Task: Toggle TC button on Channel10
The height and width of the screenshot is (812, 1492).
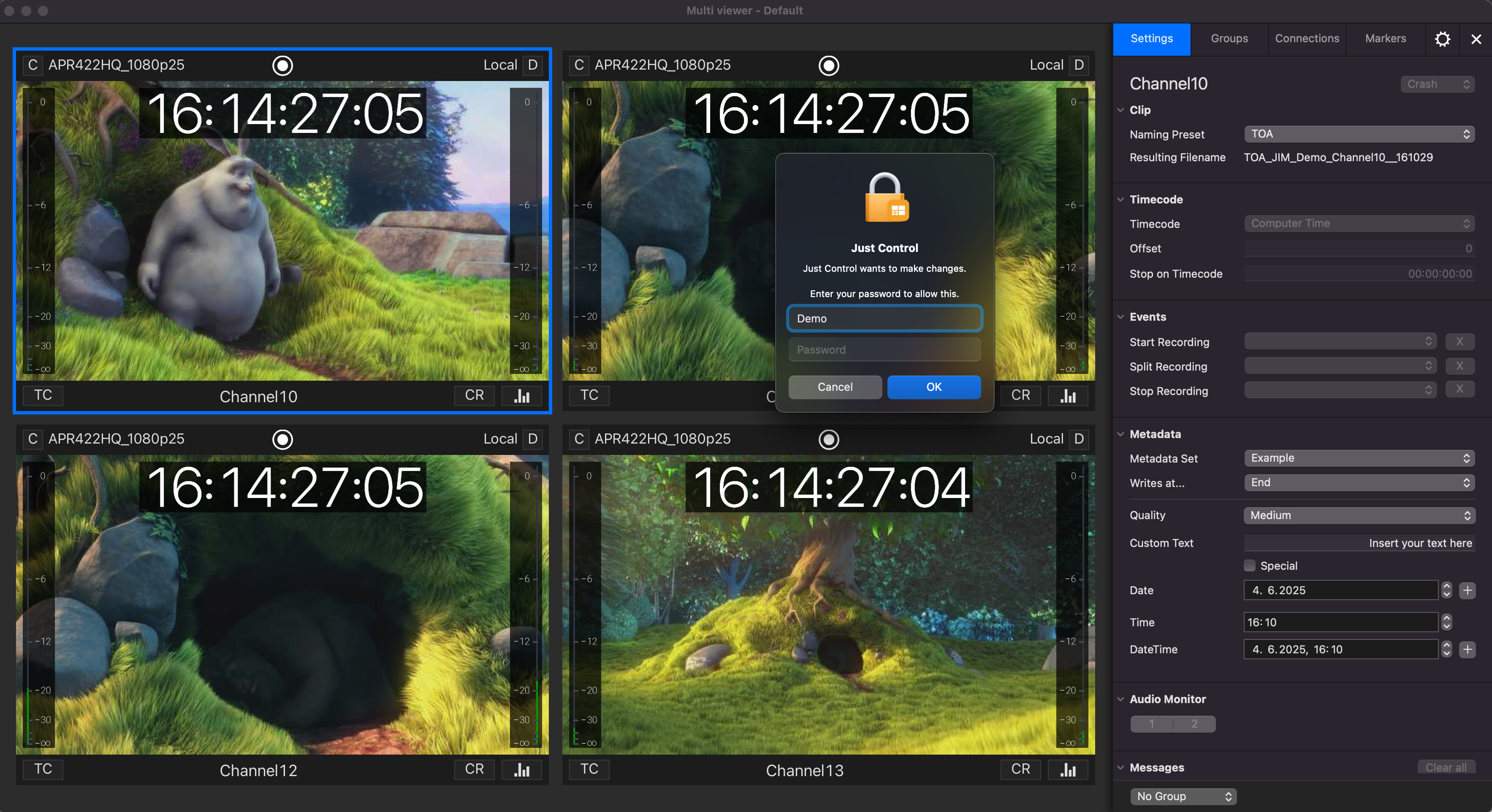Action: pyautogui.click(x=43, y=395)
